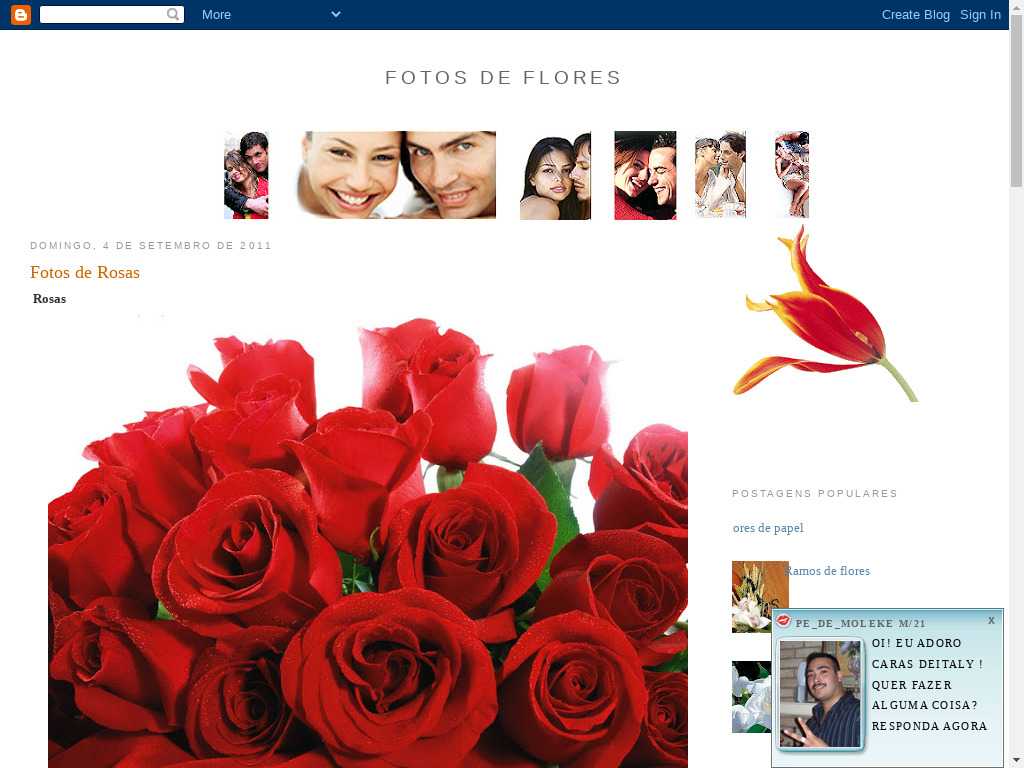Click the FOTOS DE FLORES blog title

503,78
